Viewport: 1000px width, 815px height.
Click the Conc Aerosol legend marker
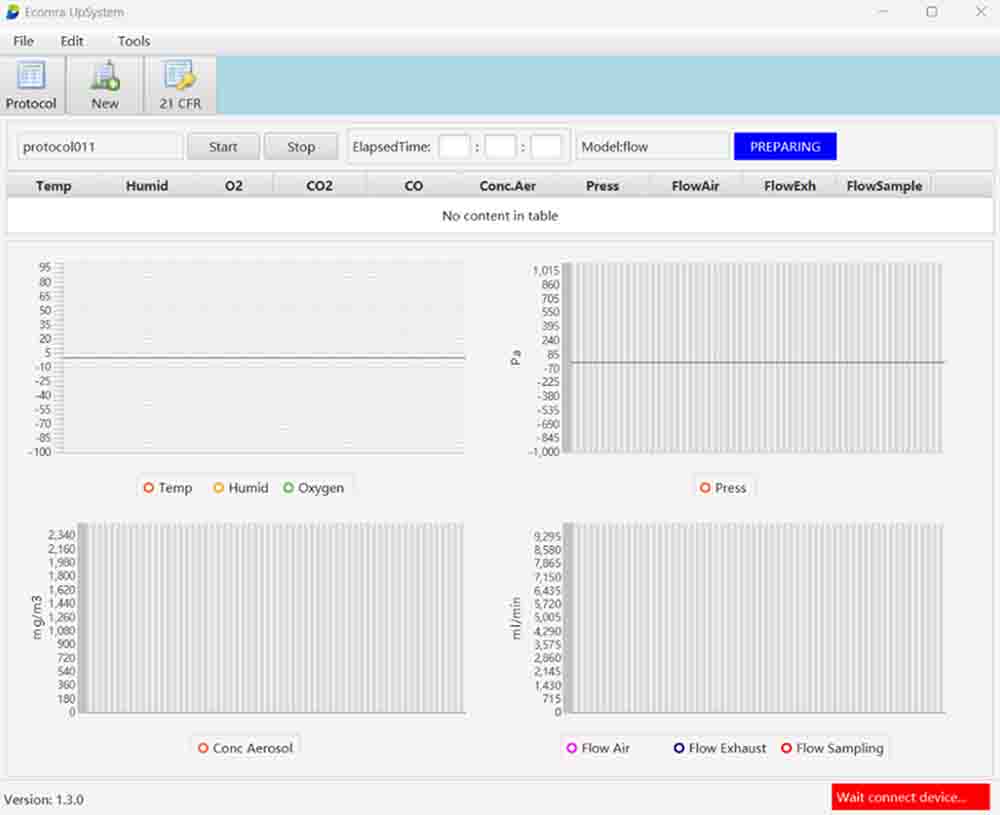click(204, 748)
